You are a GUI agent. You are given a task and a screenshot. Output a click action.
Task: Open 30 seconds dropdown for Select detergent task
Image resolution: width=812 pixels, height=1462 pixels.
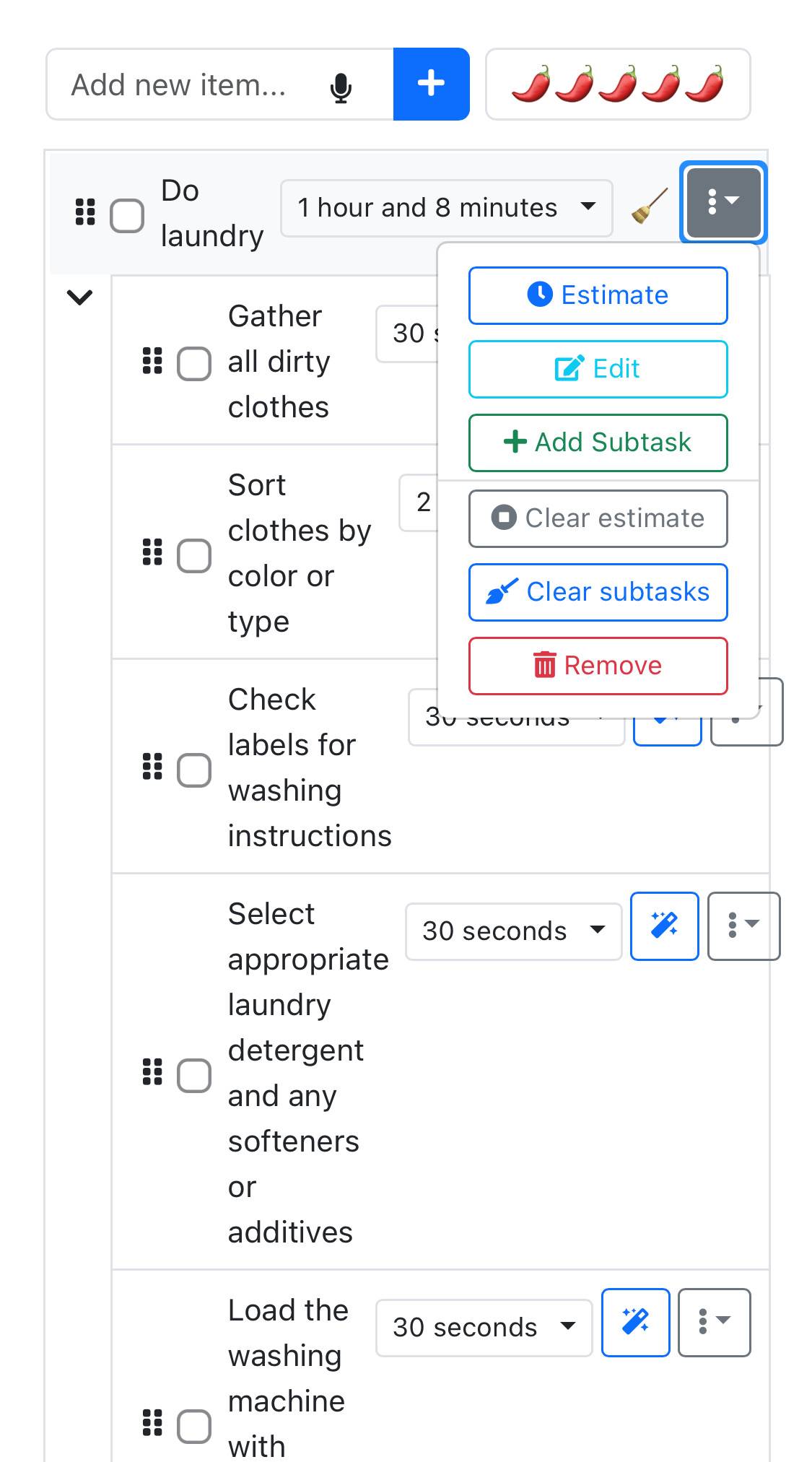click(514, 931)
